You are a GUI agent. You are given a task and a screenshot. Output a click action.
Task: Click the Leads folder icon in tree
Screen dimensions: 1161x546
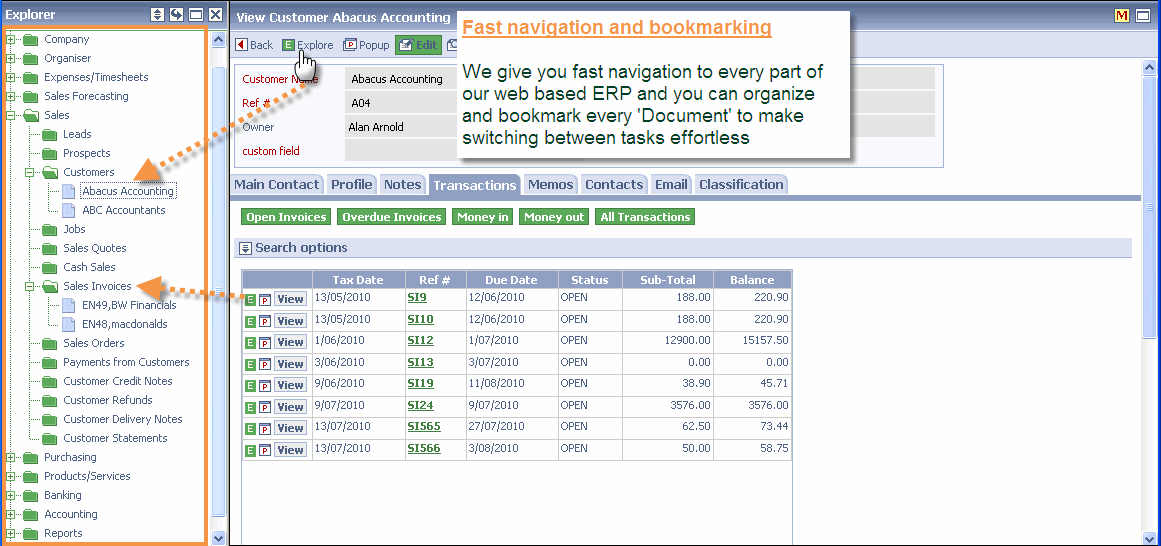(50, 134)
